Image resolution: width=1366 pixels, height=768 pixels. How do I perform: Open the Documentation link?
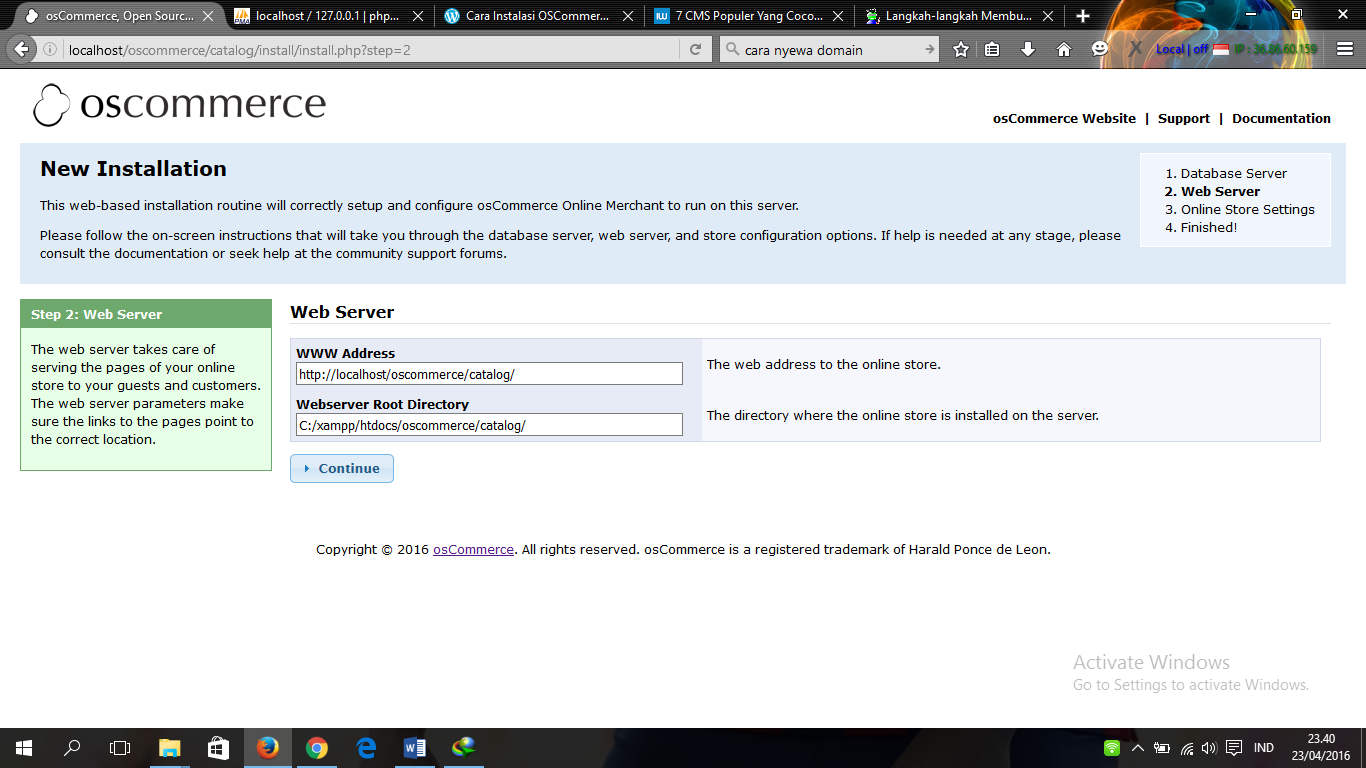click(1281, 118)
